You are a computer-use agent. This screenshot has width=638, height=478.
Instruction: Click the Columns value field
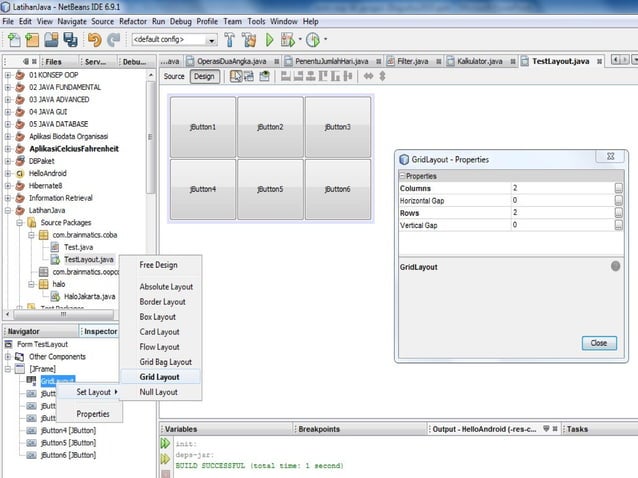click(560, 188)
